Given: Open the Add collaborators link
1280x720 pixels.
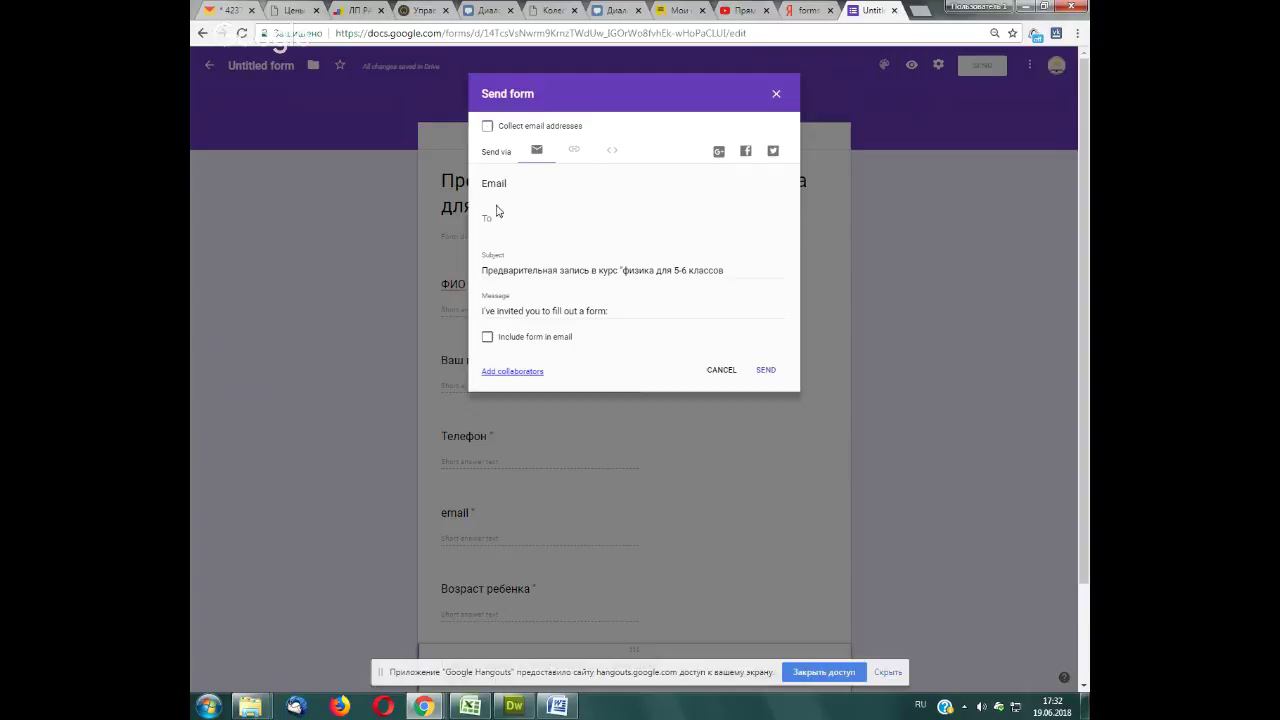Looking at the screenshot, I should click(x=512, y=371).
